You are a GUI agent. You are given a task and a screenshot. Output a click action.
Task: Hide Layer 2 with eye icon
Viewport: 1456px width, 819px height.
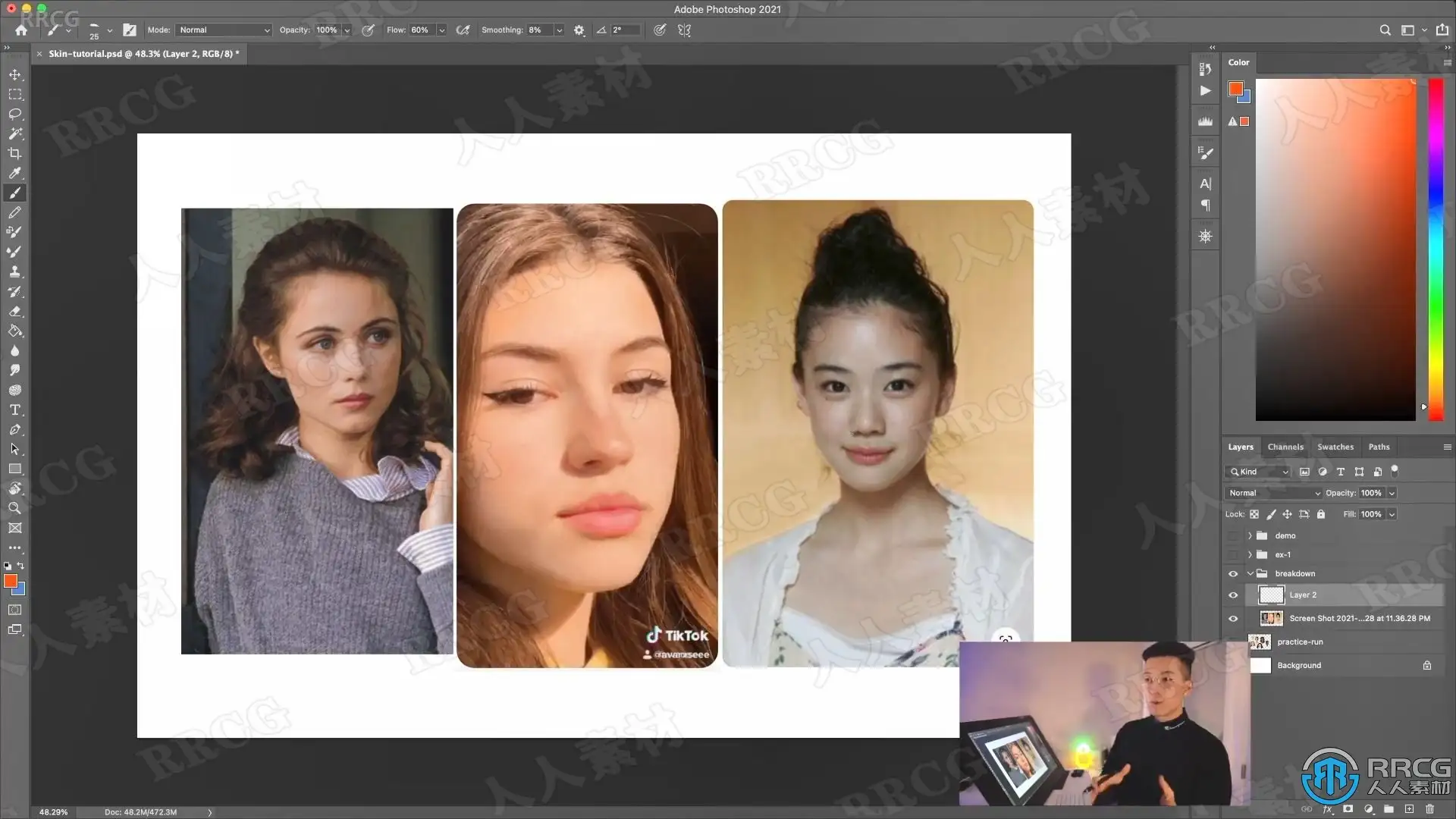coord(1233,595)
